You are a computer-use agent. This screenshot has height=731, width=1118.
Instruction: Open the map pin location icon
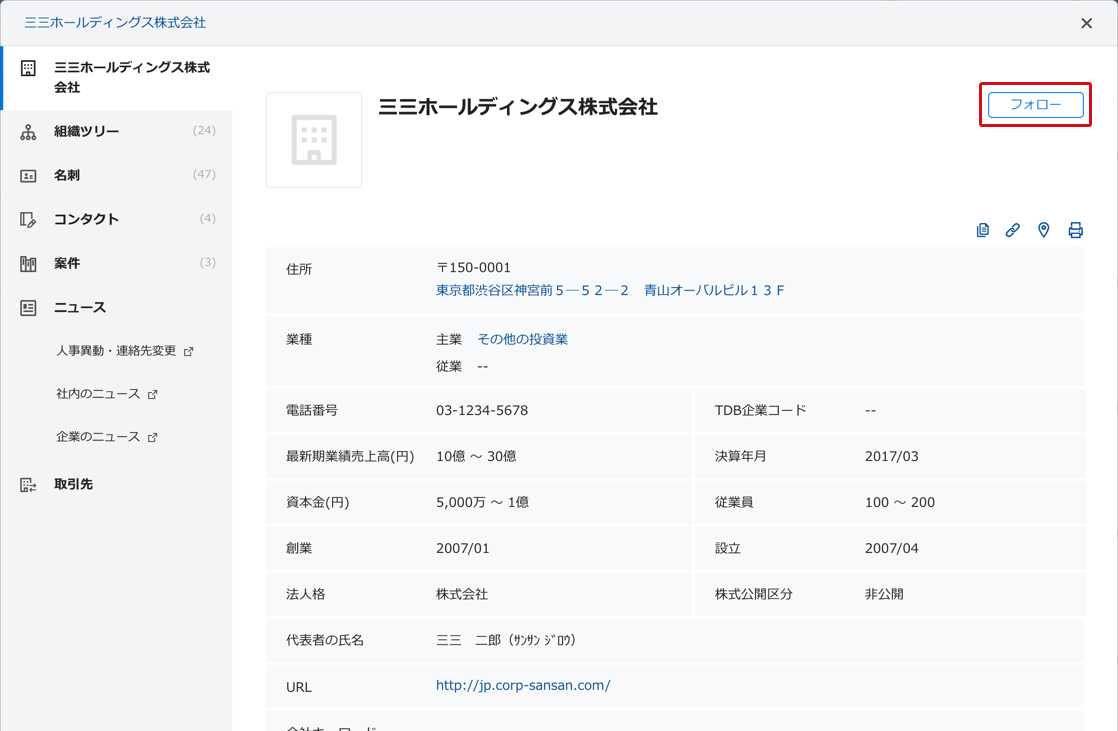pos(1043,230)
